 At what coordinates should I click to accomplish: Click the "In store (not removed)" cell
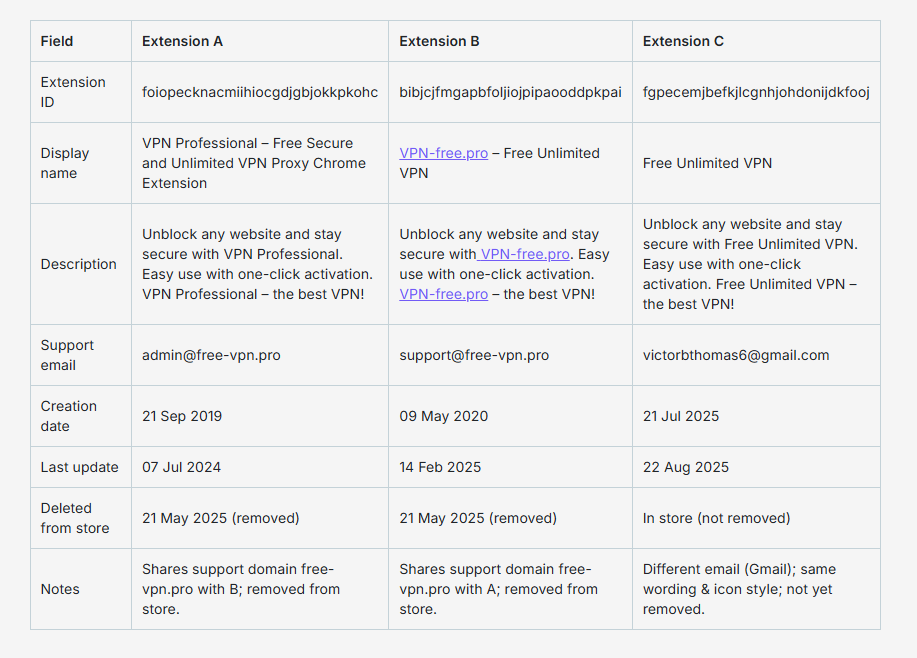[x=716, y=518]
